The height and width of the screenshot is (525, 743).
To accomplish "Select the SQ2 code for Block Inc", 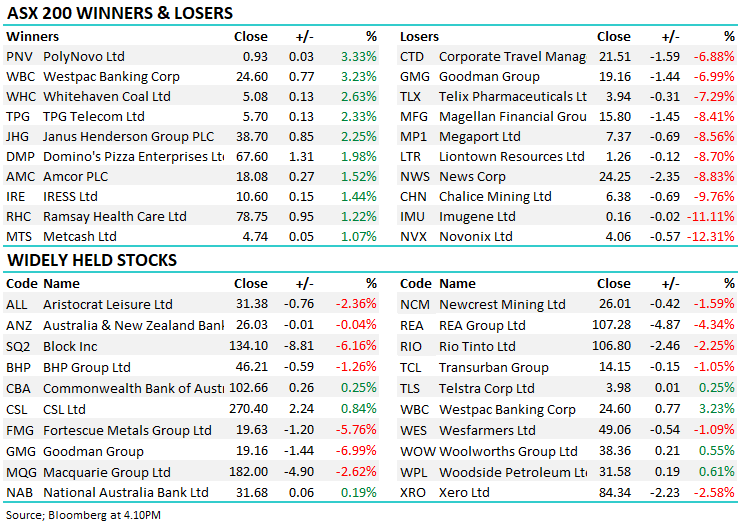I will pos(20,347).
